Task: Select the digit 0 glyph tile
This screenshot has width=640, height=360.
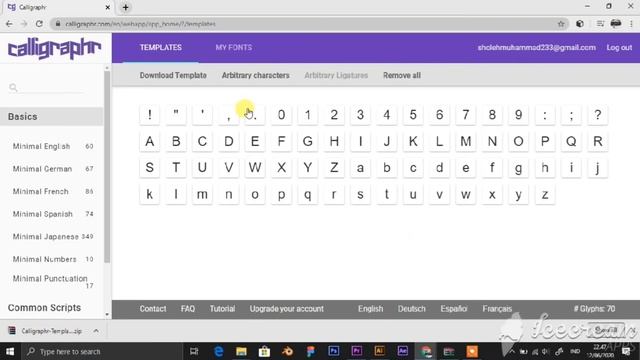Action: click(282, 115)
